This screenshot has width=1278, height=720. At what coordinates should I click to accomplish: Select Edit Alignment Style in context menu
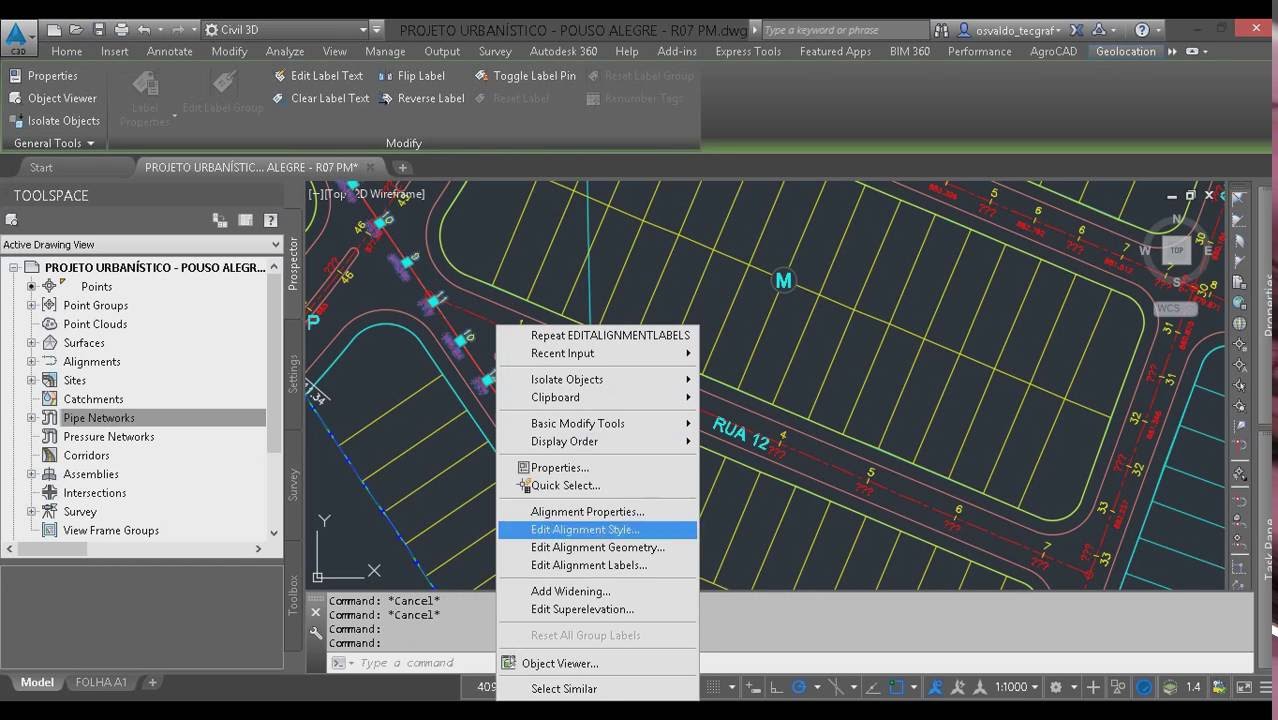[597, 530]
